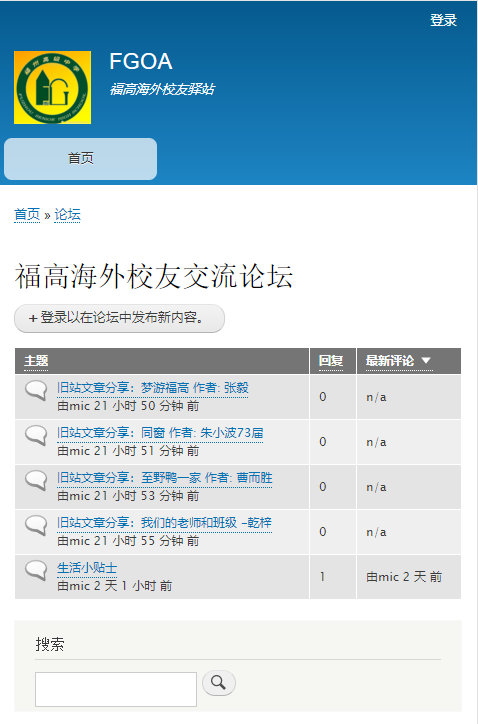Click the text 由mic 2 天 前
Image resolution: width=478 pixels, height=724 pixels.
[x=404, y=577]
